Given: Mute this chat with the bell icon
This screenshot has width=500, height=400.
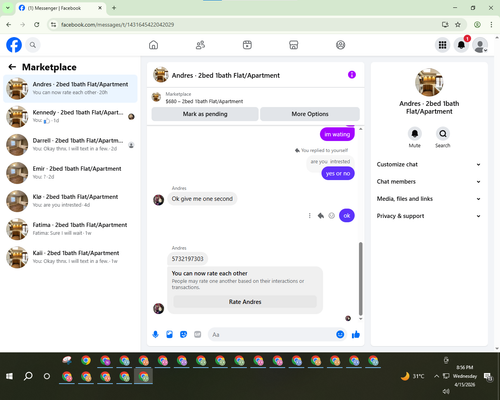Looking at the screenshot, I should coord(414,134).
